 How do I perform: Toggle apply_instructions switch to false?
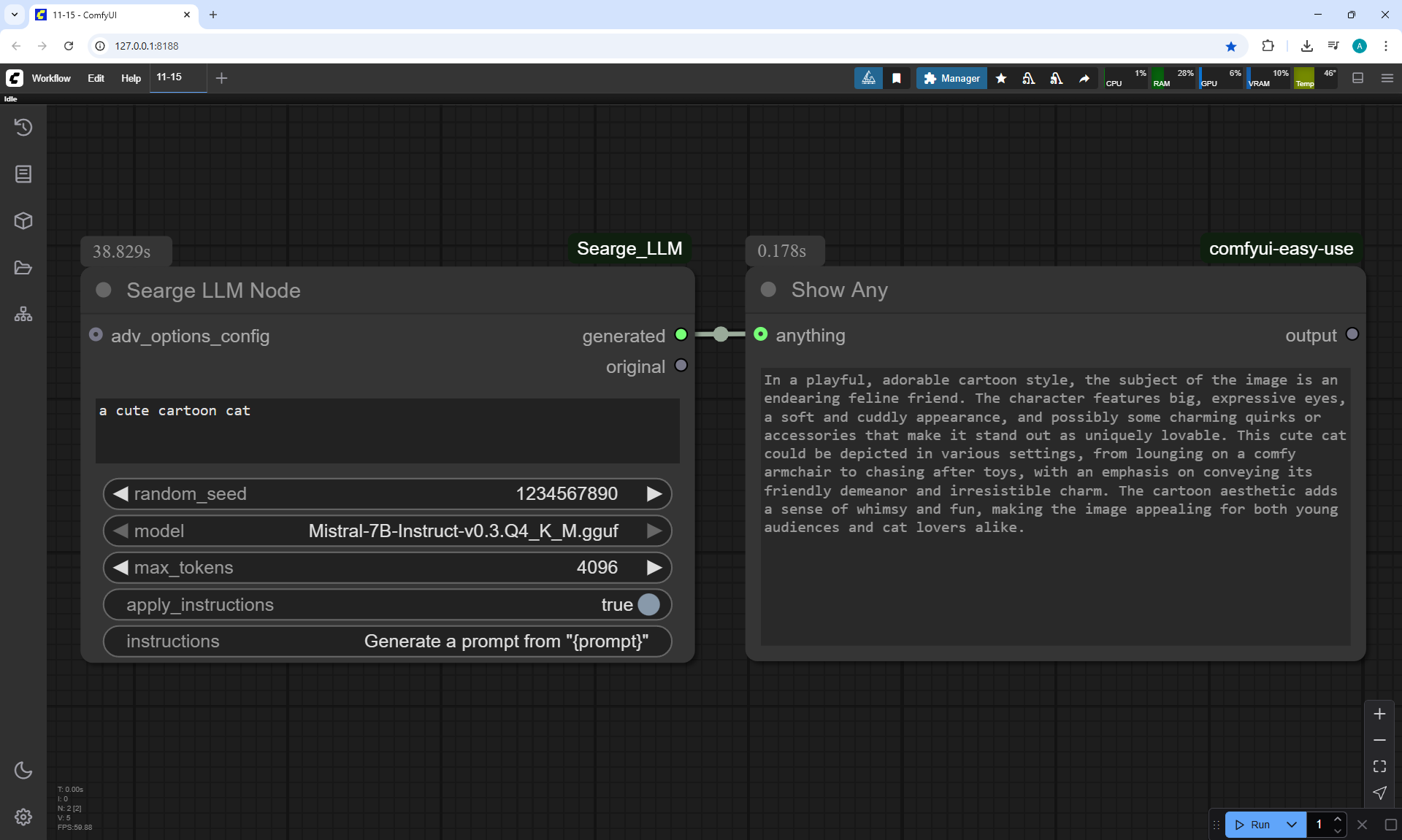648,604
